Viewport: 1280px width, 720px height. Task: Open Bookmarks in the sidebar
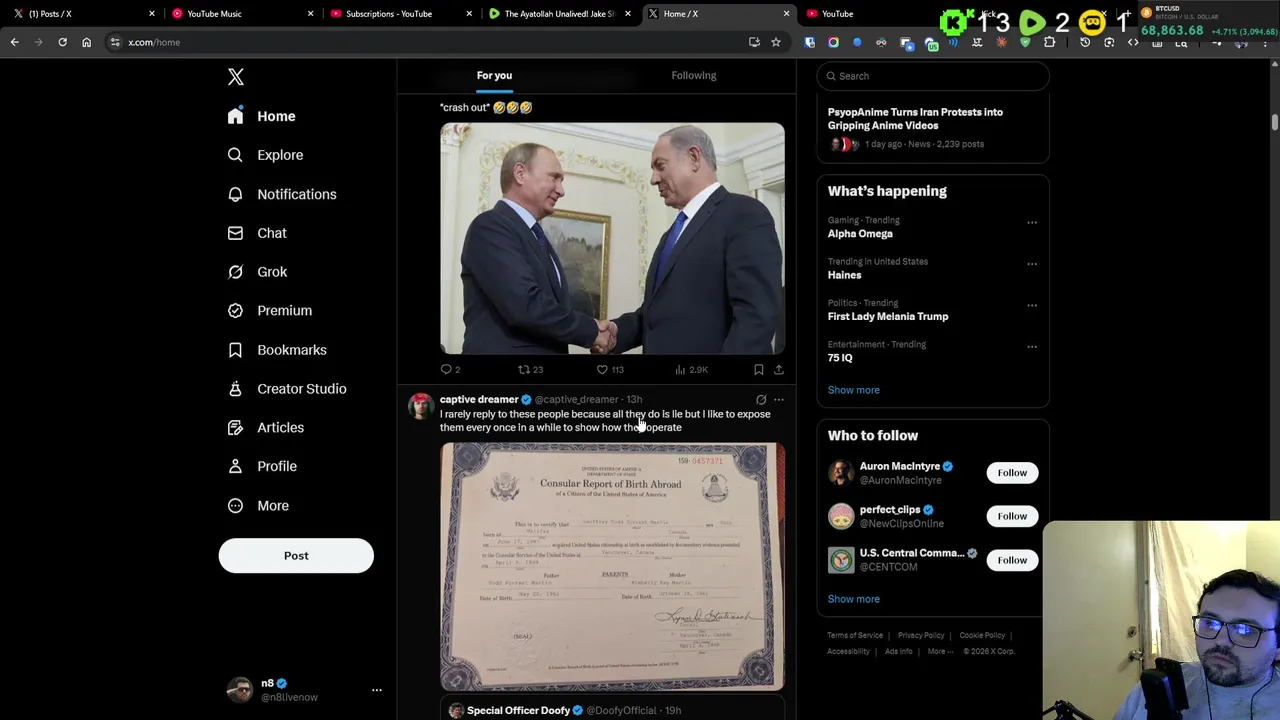[277, 350]
